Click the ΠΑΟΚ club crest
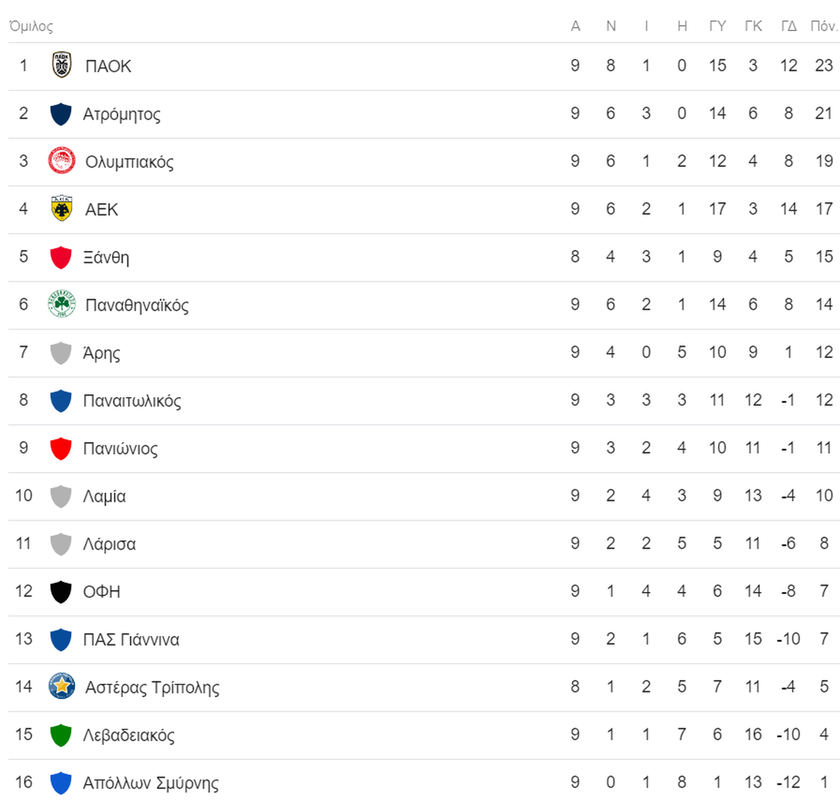Image resolution: width=840 pixels, height=801 pixels. point(62,65)
